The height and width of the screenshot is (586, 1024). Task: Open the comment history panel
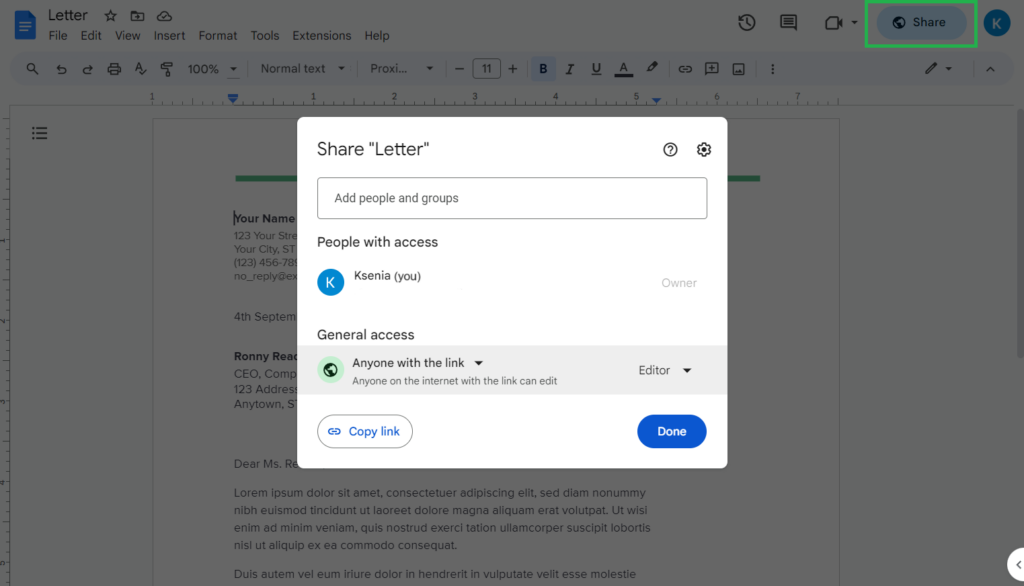click(x=788, y=22)
